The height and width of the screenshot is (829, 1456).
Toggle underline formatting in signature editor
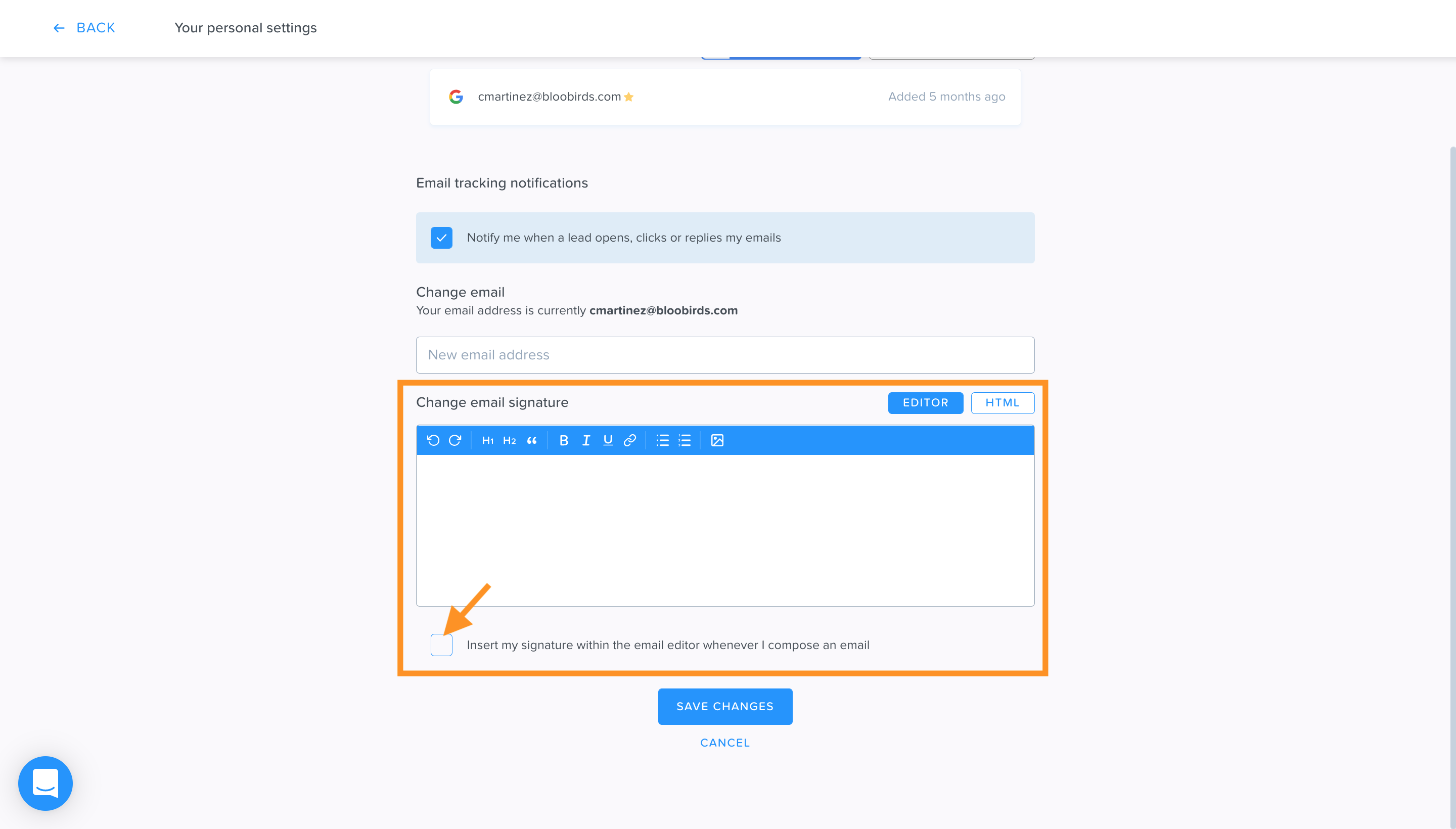(608, 440)
